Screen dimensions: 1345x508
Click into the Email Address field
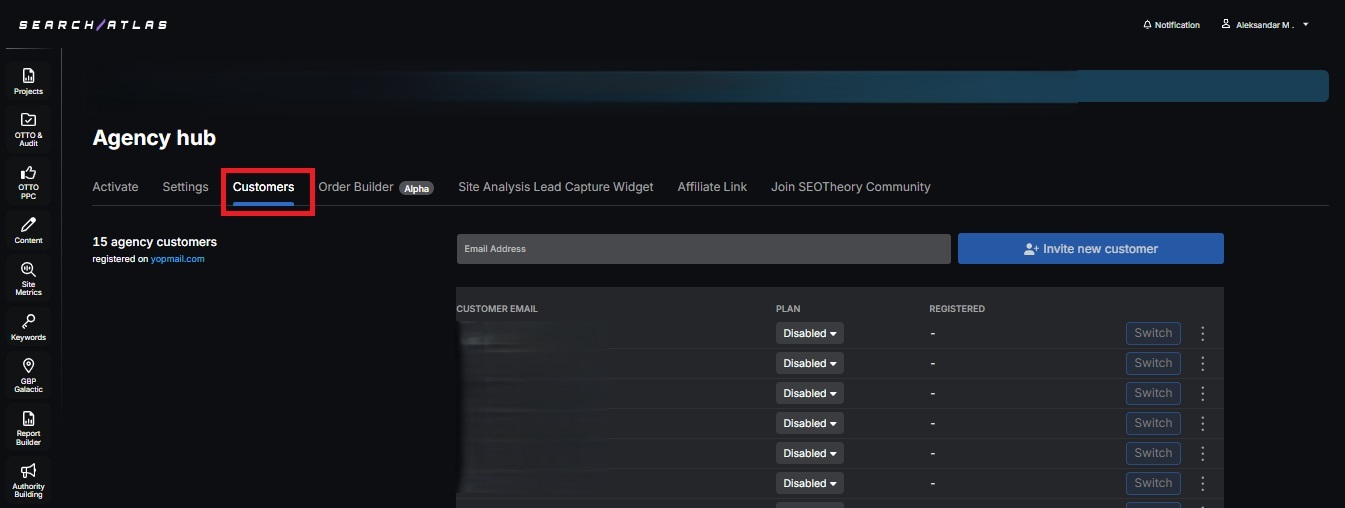coord(704,249)
